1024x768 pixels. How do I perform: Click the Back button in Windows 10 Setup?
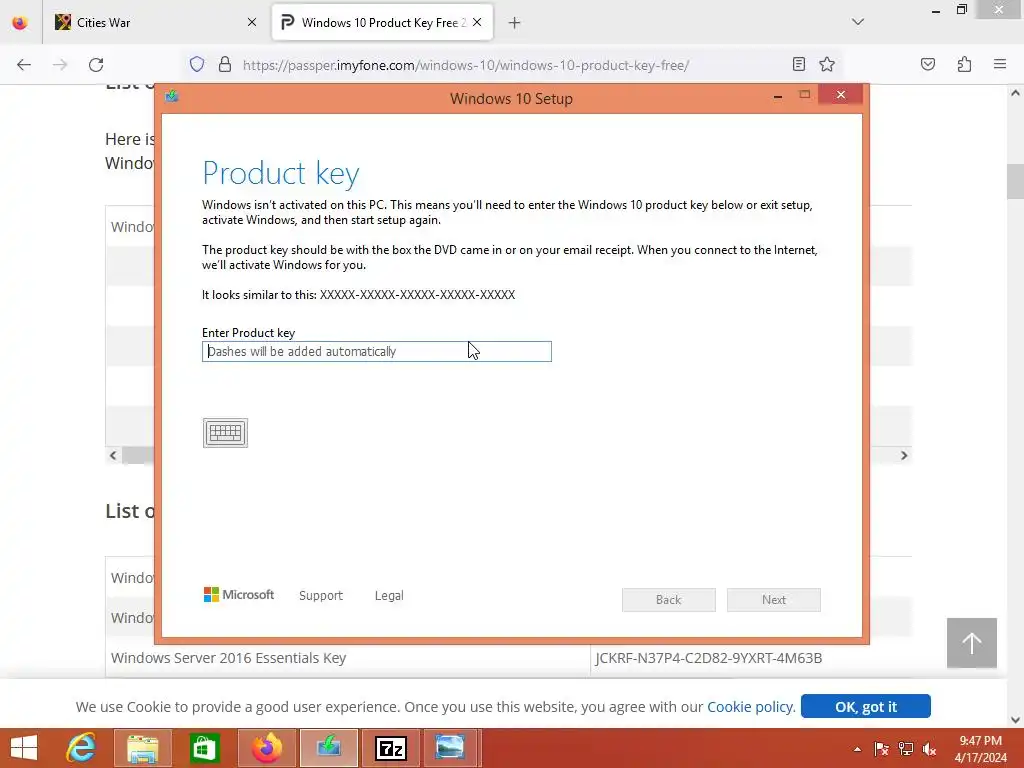[x=669, y=600]
